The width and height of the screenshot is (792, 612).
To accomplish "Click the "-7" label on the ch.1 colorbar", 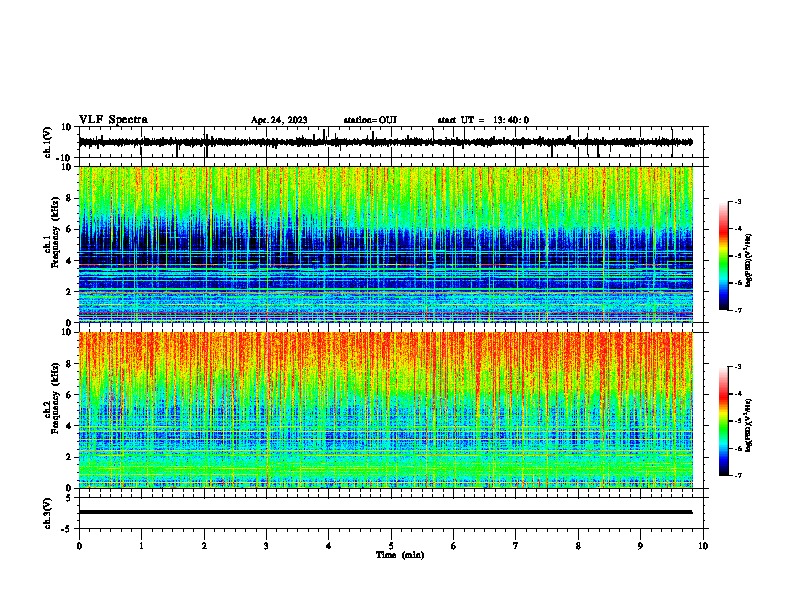I will [737, 310].
